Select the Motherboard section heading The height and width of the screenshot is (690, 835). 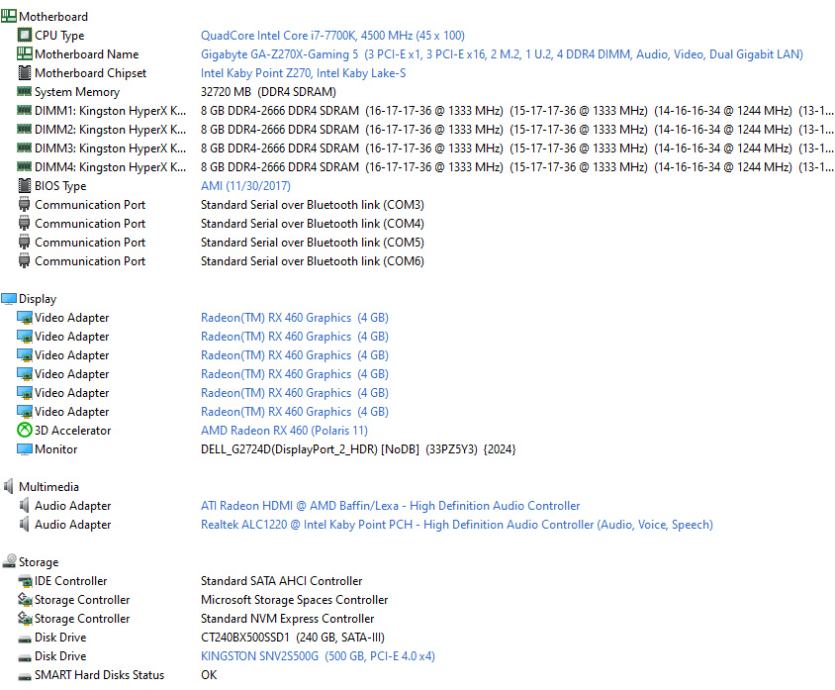click(53, 17)
